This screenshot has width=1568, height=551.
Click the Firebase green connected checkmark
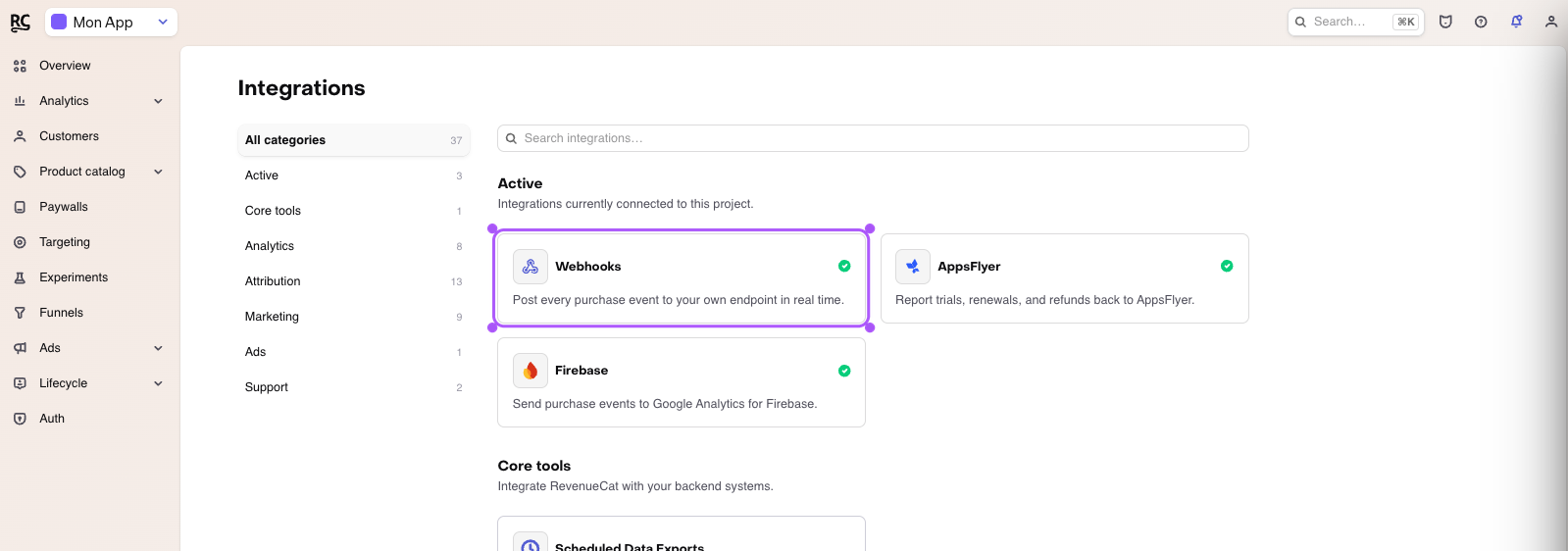844,371
